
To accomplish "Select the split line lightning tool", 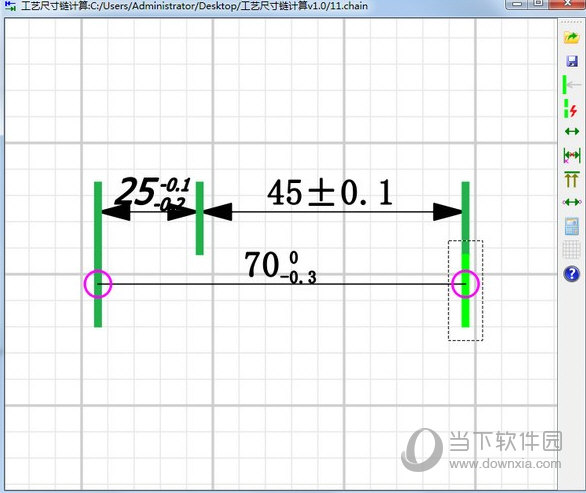I will coord(571,108).
